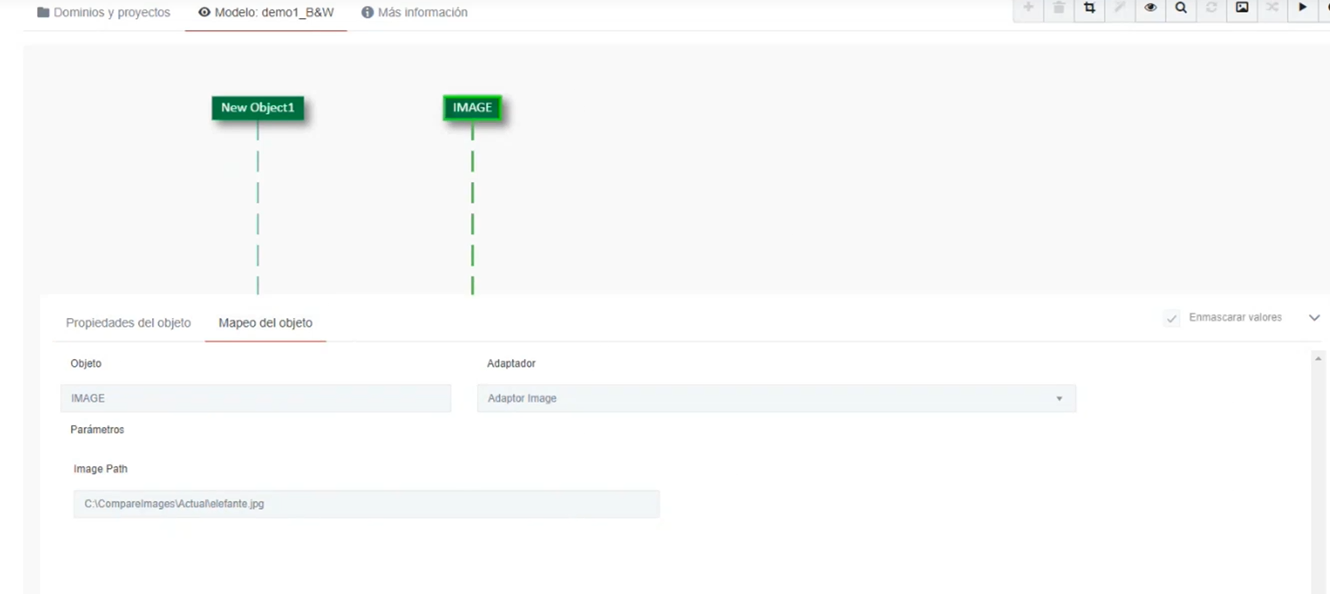Click the eye view icon in toolbar
The width and height of the screenshot is (1330, 594).
[1150, 8]
